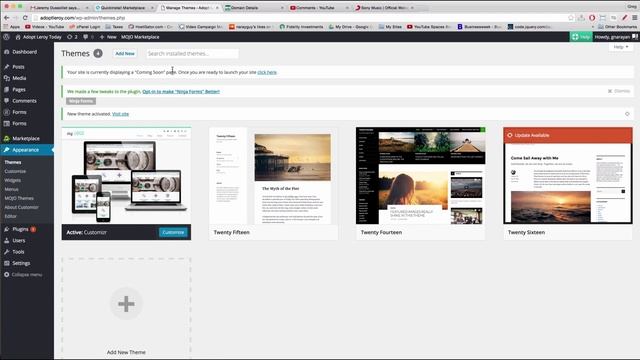Viewport: 640px width, 360px height.
Task: Click the Customize button on active theme
Action: click(173, 232)
